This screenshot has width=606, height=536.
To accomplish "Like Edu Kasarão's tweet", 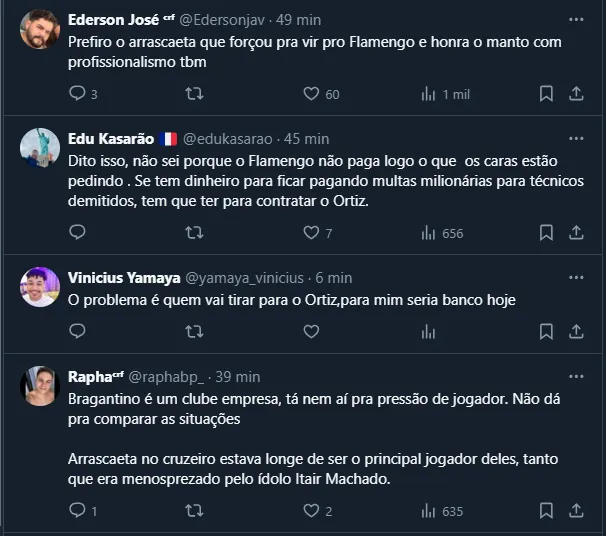I will [311, 233].
